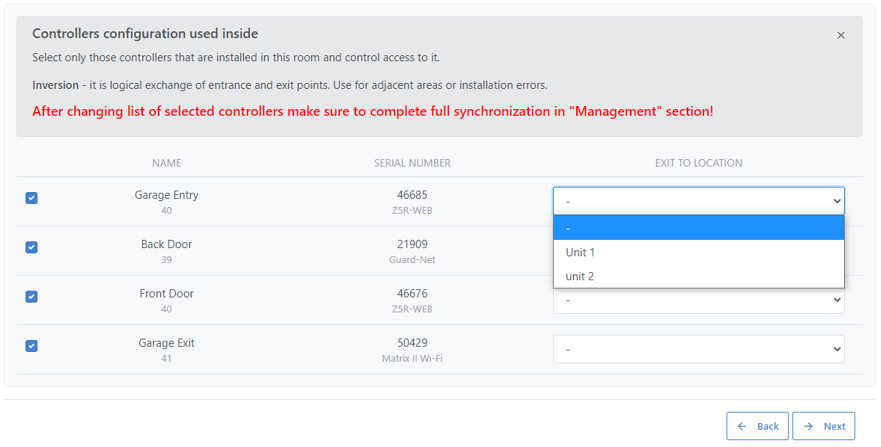Uncheck the Garage Entry controller checkbox
This screenshot has width=881, height=447.
(x=31, y=198)
